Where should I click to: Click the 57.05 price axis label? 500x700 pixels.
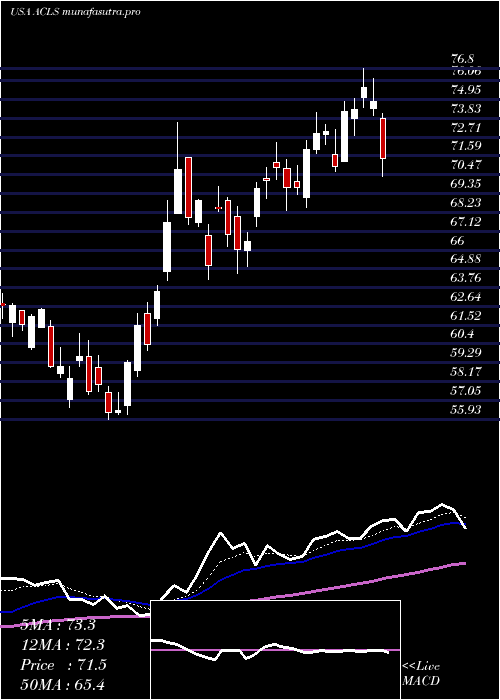tap(466, 391)
